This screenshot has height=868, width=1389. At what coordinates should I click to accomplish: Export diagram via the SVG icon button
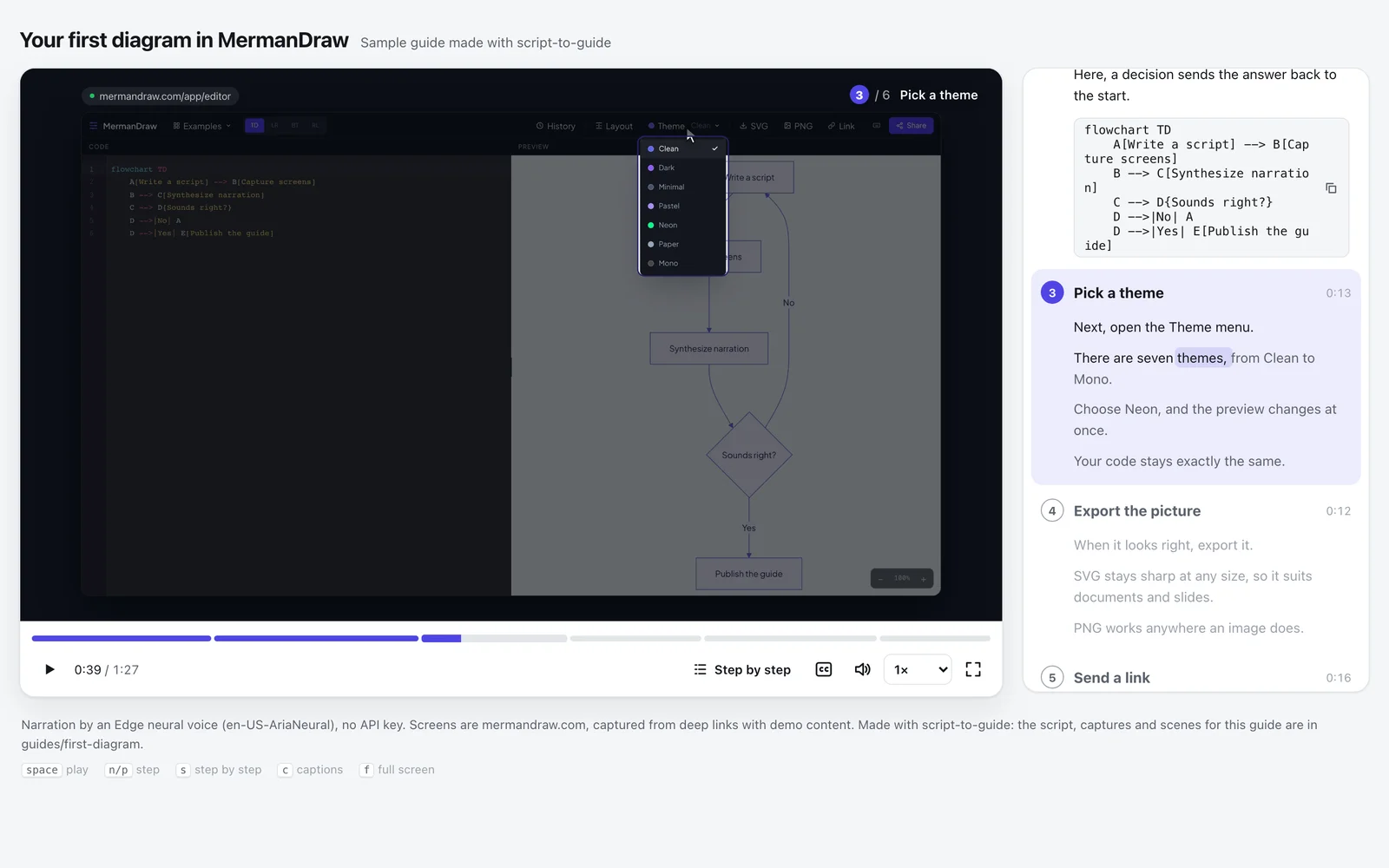754,126
